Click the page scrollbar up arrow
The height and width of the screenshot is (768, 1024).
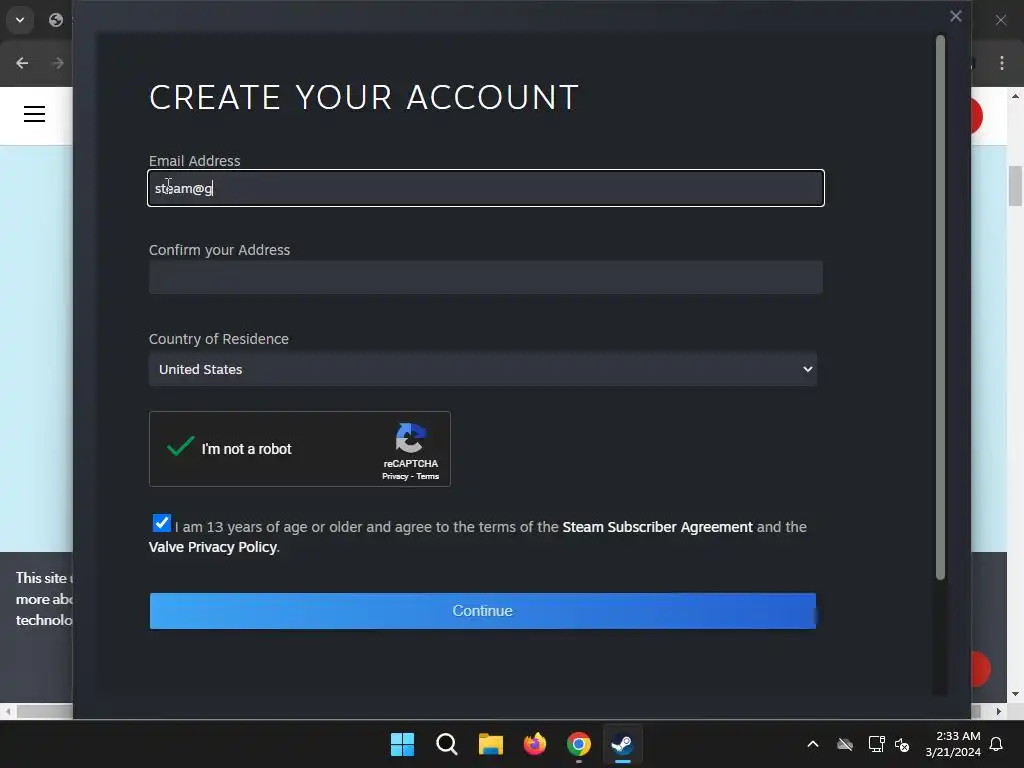point(1015,96)
